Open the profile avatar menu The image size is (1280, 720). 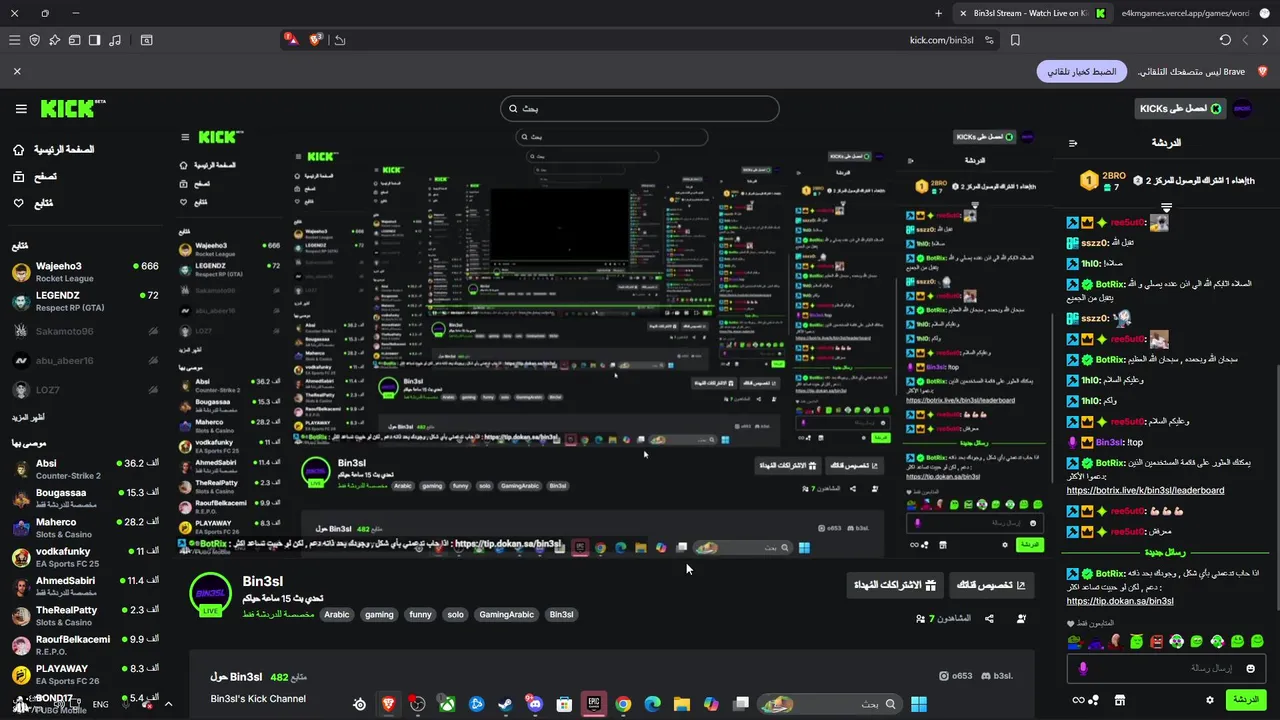1243,108
